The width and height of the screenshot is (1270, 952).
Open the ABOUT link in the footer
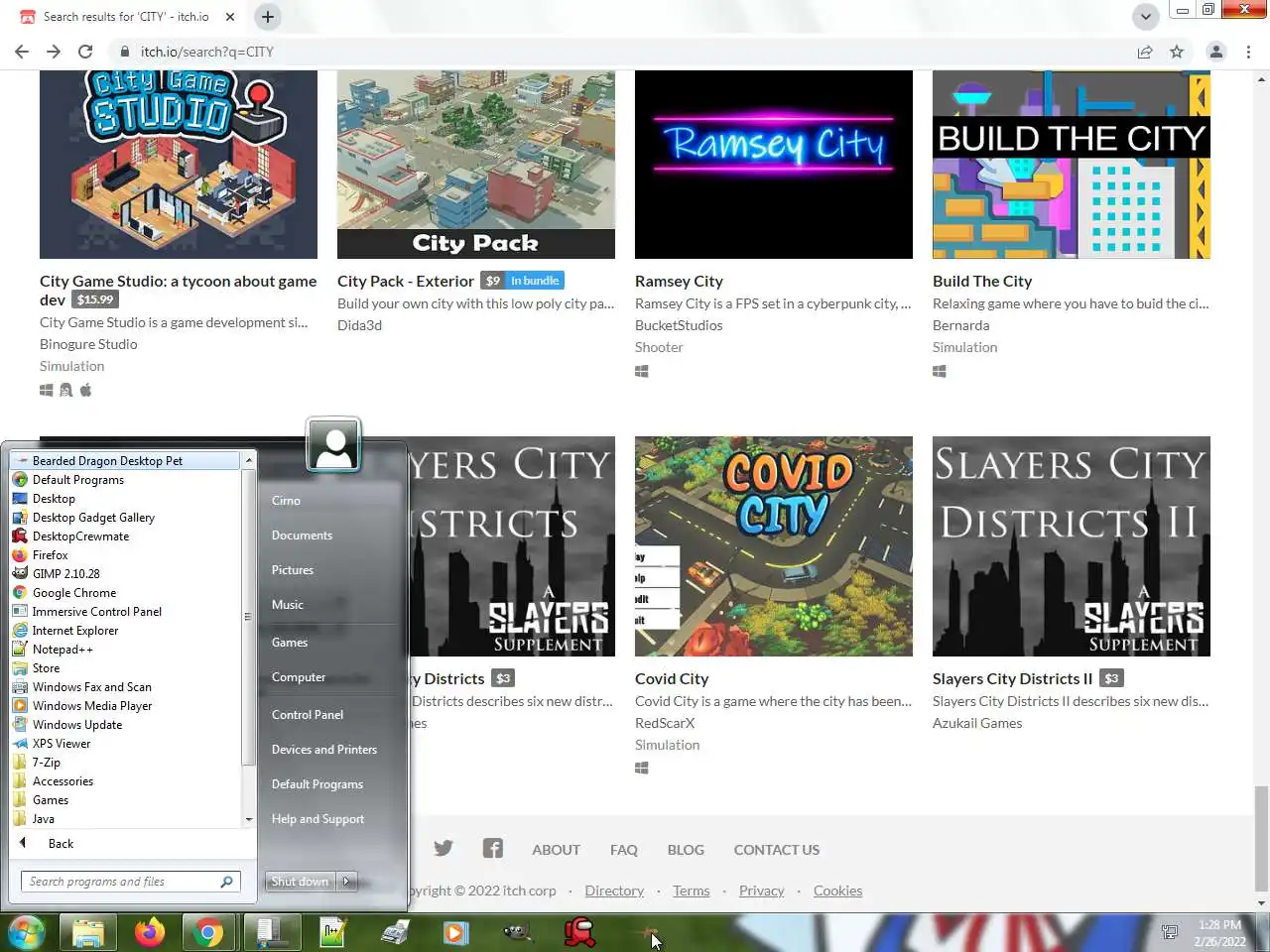click(x=556, y=850)
